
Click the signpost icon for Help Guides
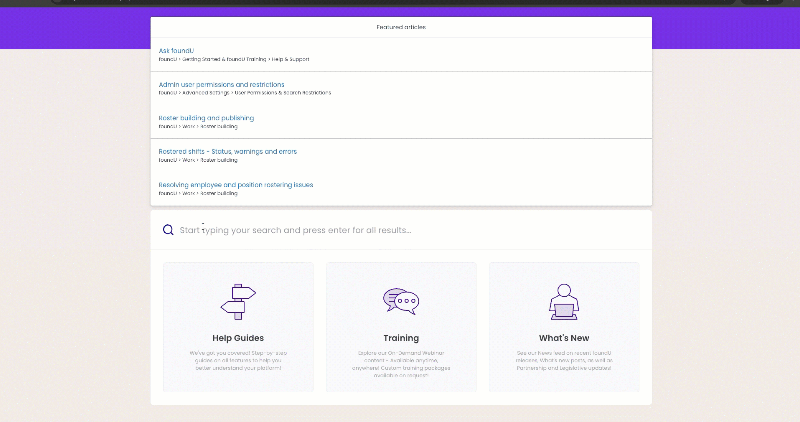coord(238,300)
